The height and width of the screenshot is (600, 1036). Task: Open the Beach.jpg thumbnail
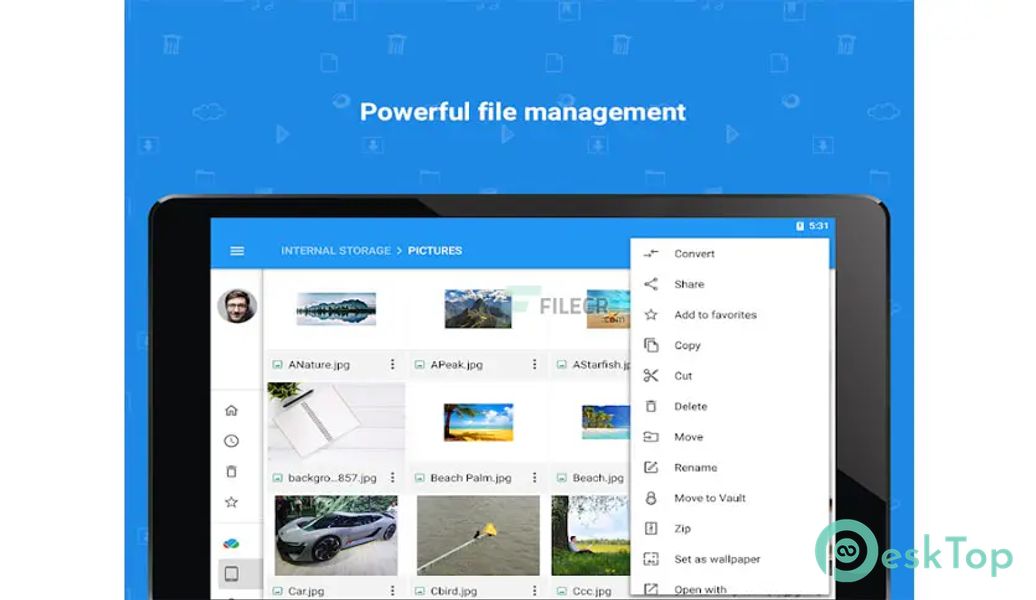pos(605,422)
